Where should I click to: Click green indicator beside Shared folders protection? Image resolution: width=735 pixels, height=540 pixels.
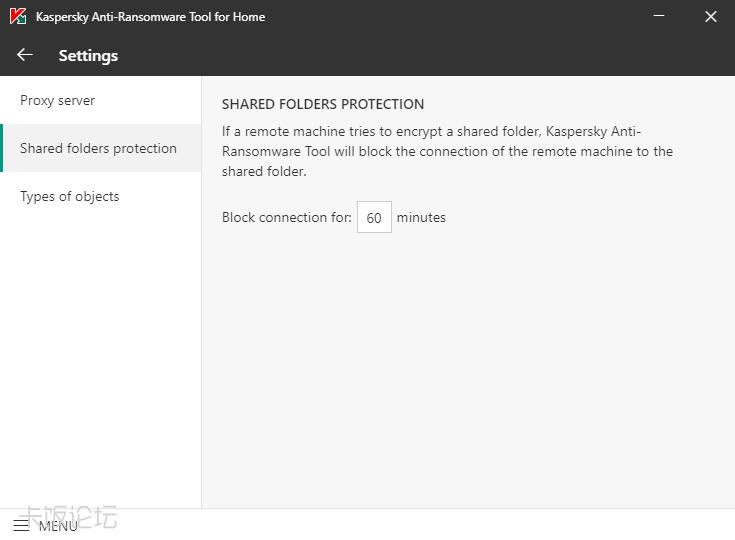pyautogui.click(x=2, y=148)
